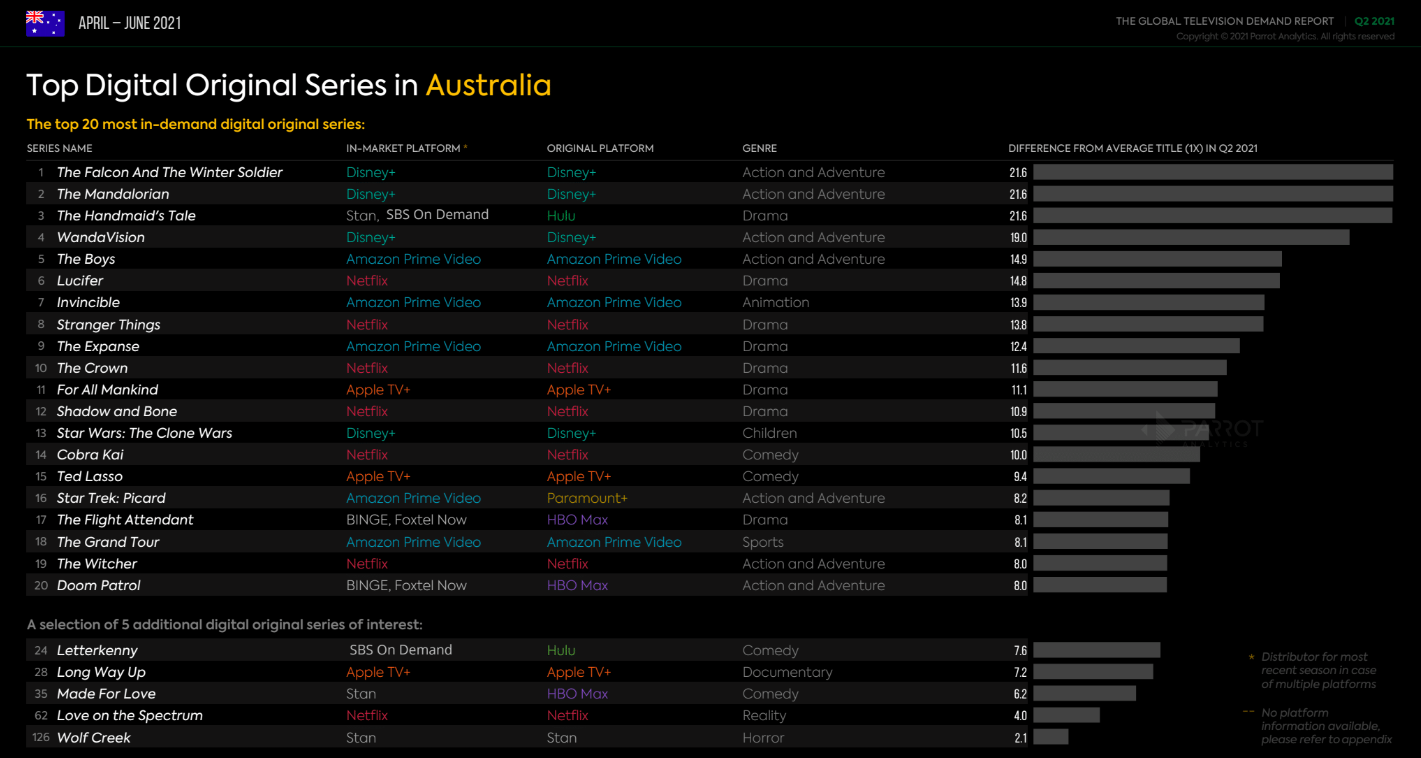Viewport: 1421px width, 758px height.
Task: Select 'The Grand Tour' series name
Action: (108, 542)
